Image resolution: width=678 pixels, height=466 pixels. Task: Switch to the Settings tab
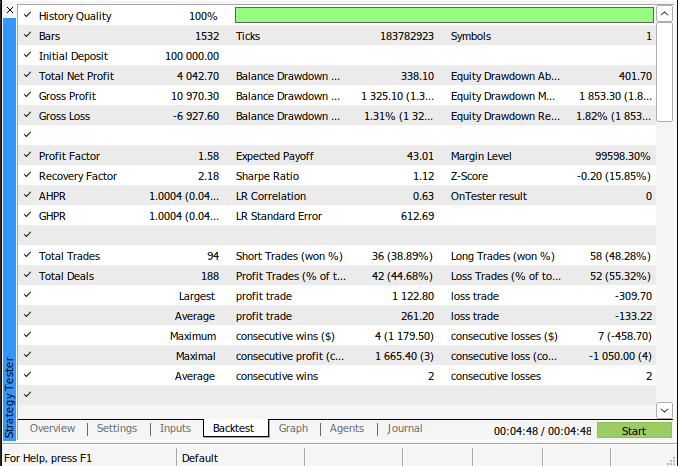[x=117, y=428]
